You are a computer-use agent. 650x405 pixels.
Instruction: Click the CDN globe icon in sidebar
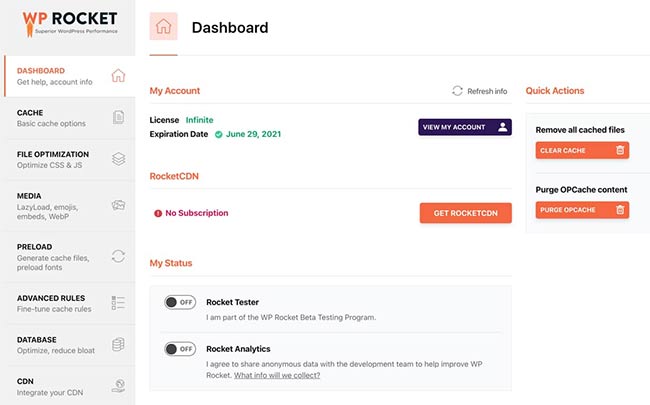[x=118, y=384]
